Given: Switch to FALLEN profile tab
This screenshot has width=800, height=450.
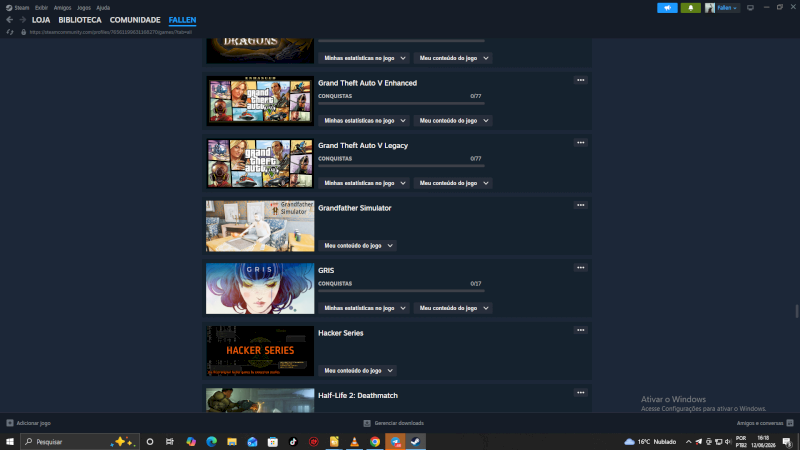Looking at the screenshot, I should click(x=182, y=20).
